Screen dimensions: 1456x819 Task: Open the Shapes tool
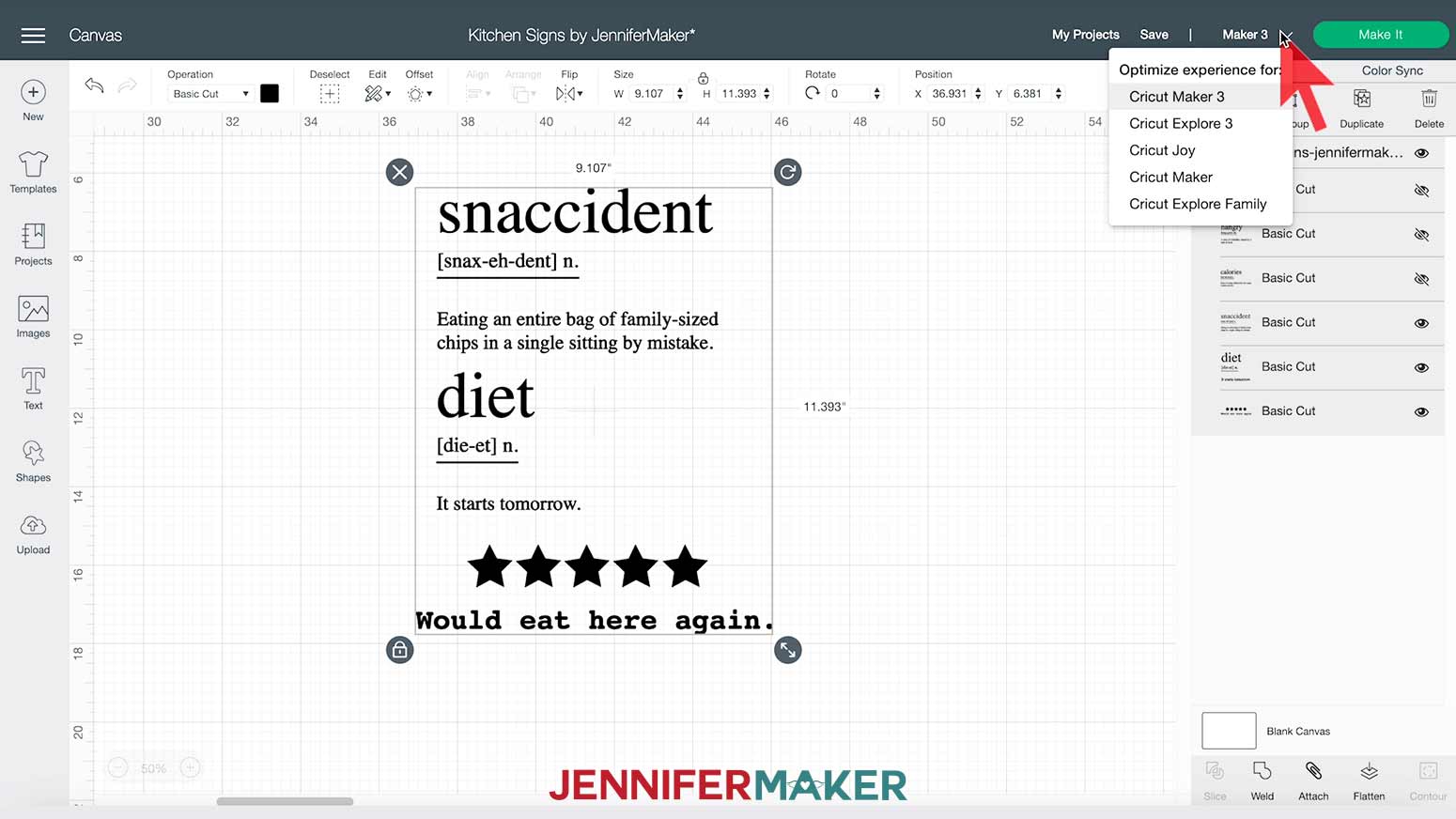pyautogui.click(x=33, y=461)
